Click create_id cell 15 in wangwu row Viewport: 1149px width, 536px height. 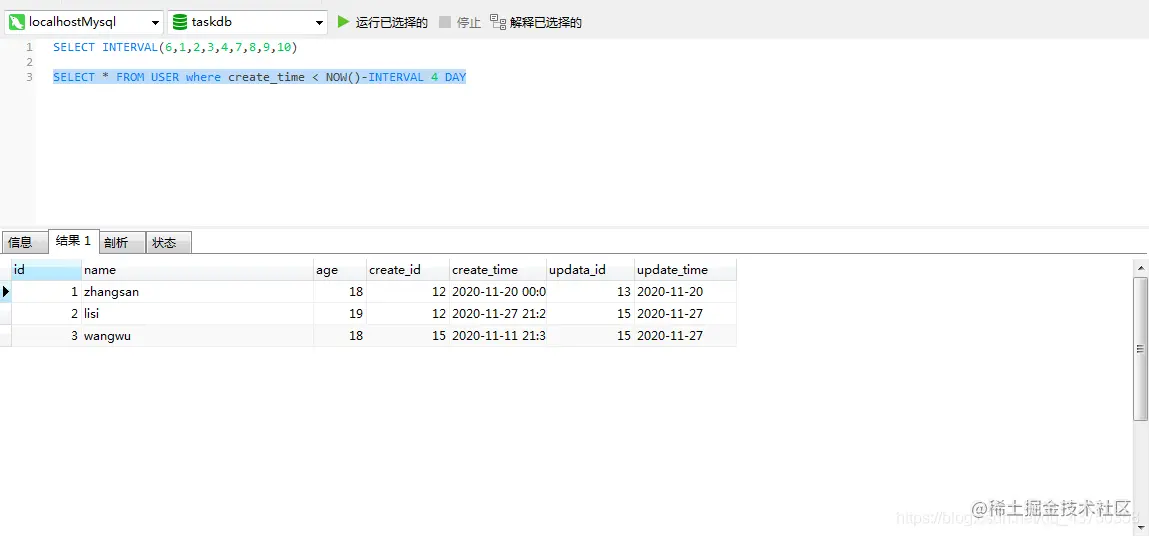pos(408,336)
